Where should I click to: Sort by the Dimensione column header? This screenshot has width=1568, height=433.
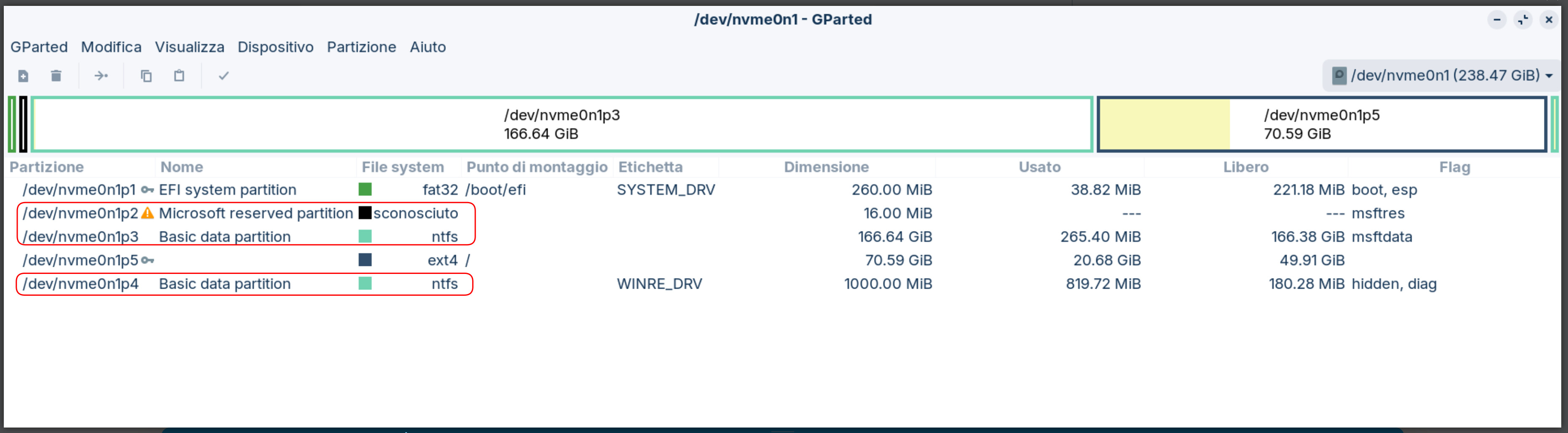826,167
